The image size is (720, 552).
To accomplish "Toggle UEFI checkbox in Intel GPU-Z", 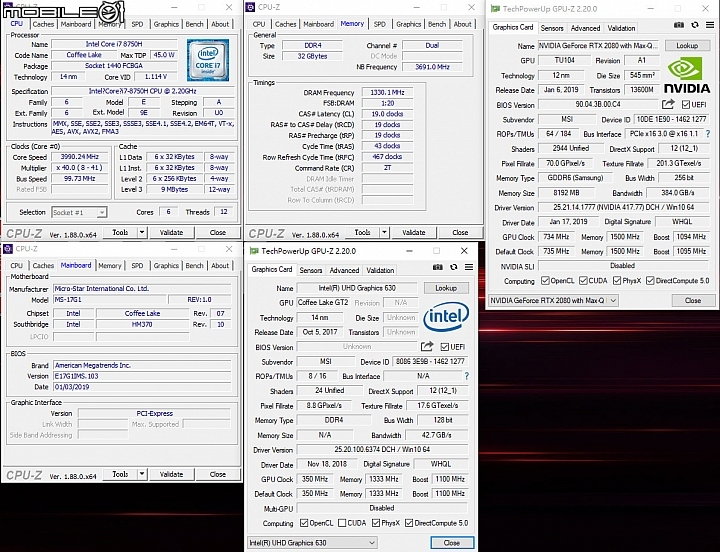I will pyautogui.click(x=444, y=347).
